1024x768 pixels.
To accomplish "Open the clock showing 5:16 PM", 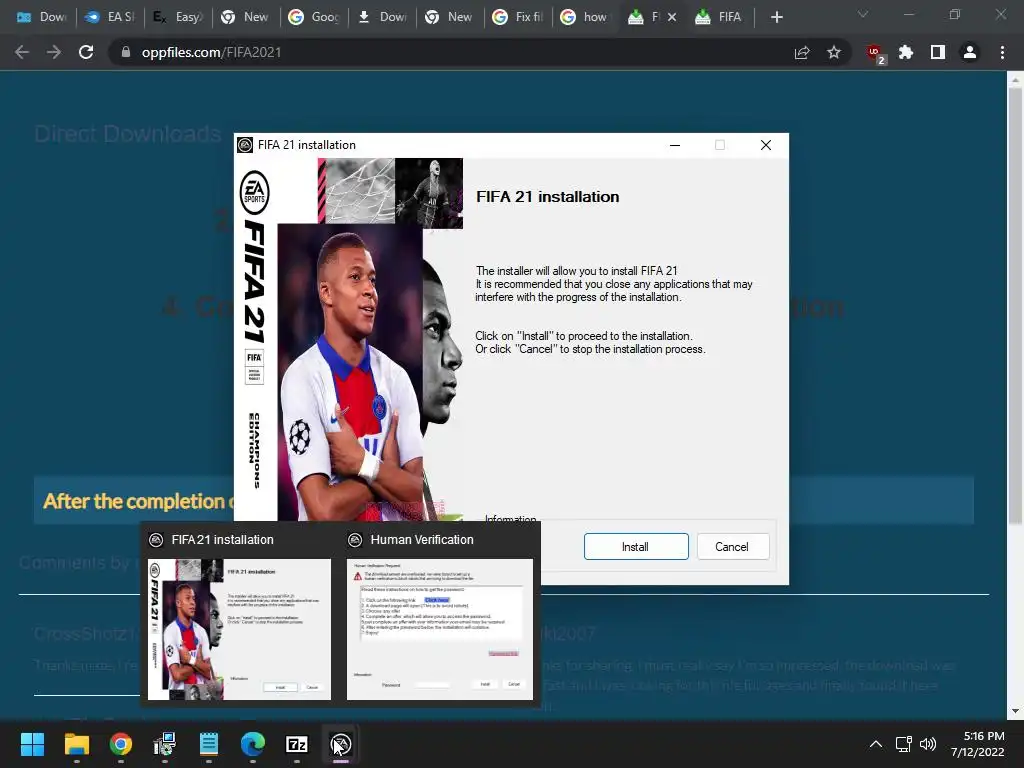I will 978,744.
